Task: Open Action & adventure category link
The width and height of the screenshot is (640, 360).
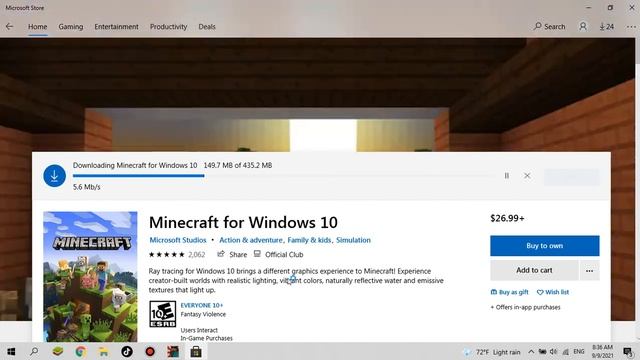Action: coord(251,240)
